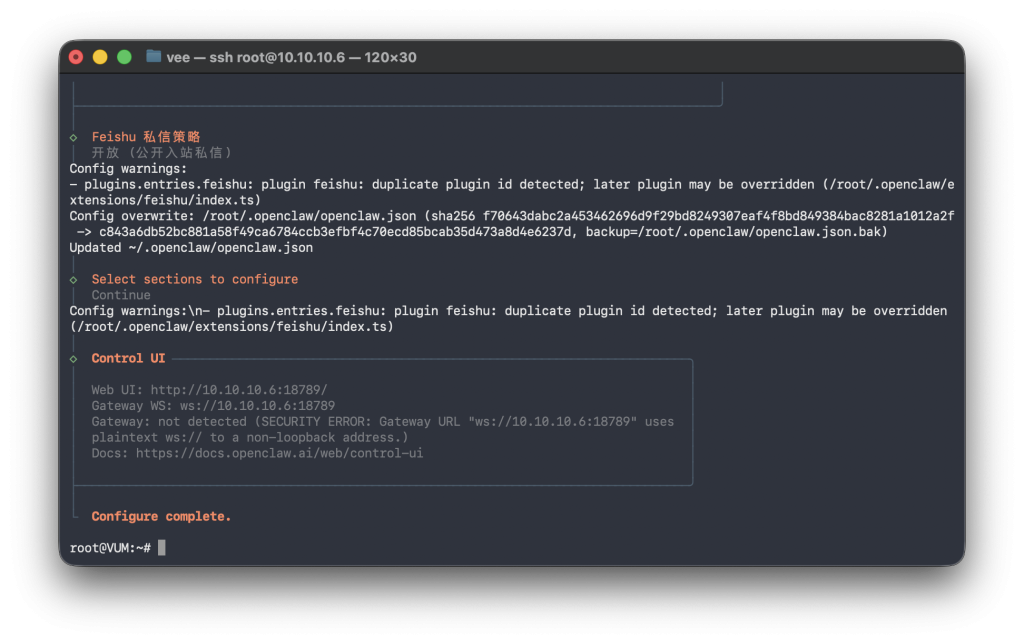Close the terminal window with red button
Image resolution: width=1024 pixels, height=644 pixels.
[x=76, y=57]
